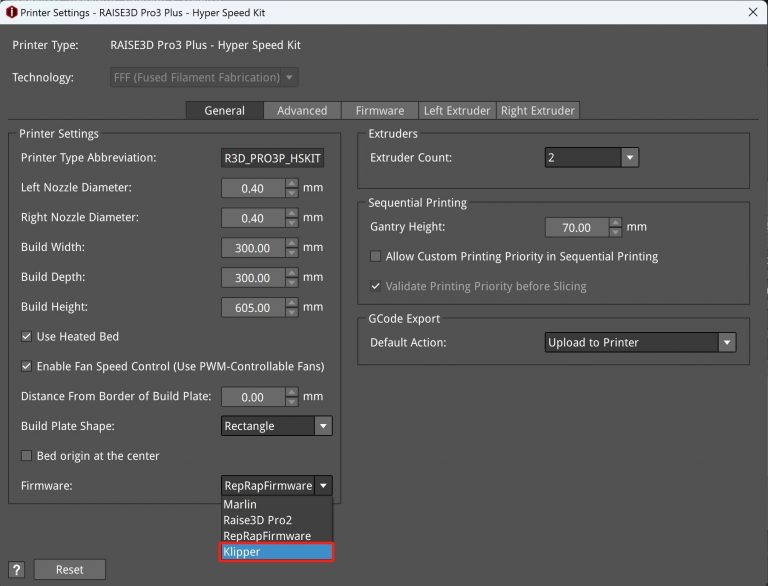Screen dimensions: 768x586
Task: Toggle Validate Printing Priority before Slicing
Action: 376,286
